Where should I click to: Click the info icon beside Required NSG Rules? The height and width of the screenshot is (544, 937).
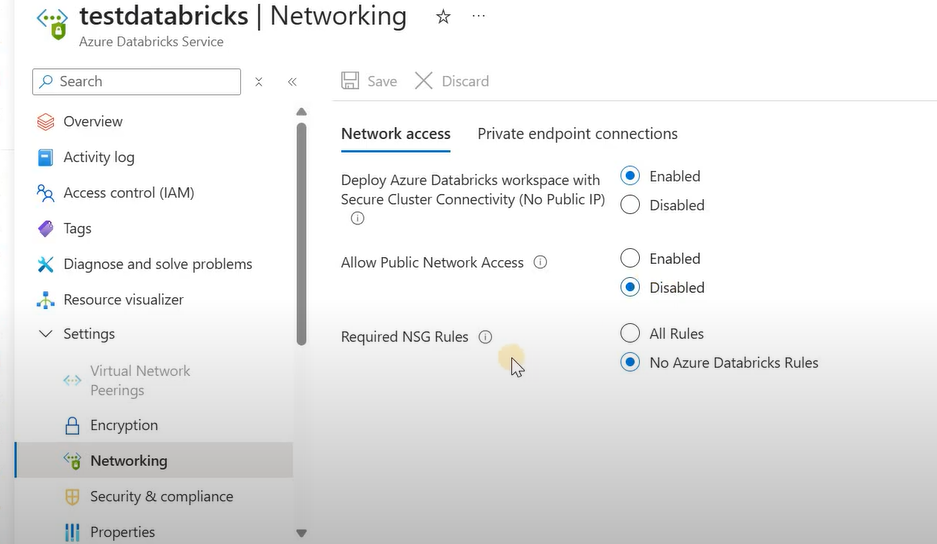(x=485, y=337)
